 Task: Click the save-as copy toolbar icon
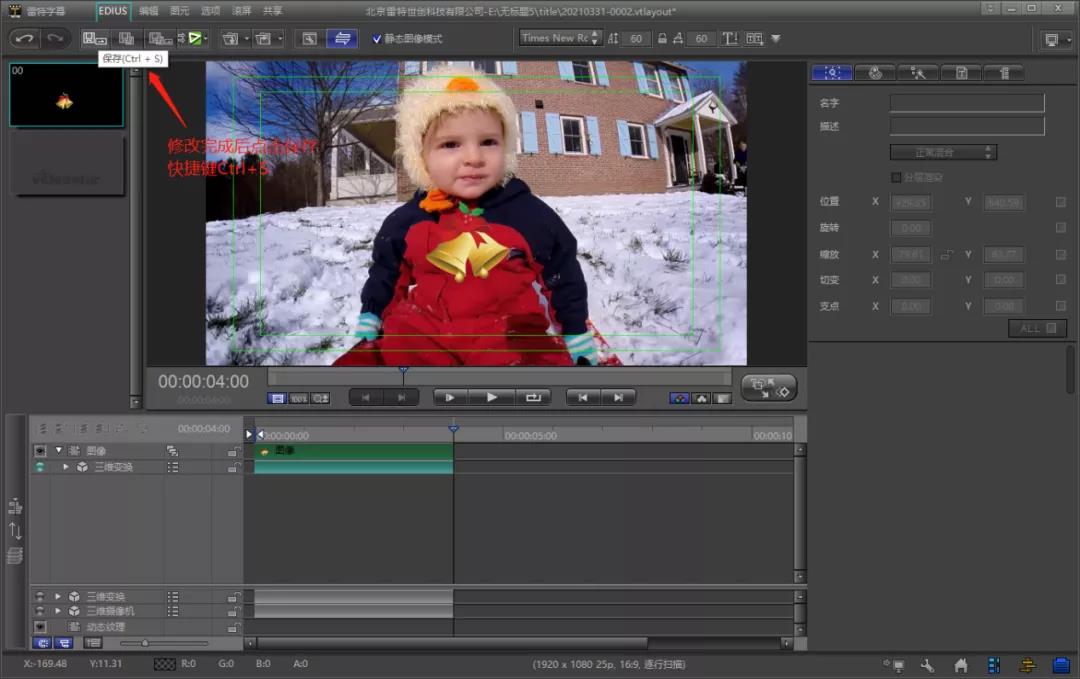click(x=127, y=39)
